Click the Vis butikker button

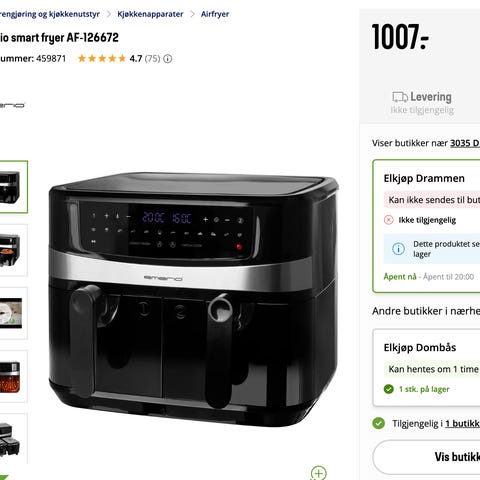pos(426,457)
